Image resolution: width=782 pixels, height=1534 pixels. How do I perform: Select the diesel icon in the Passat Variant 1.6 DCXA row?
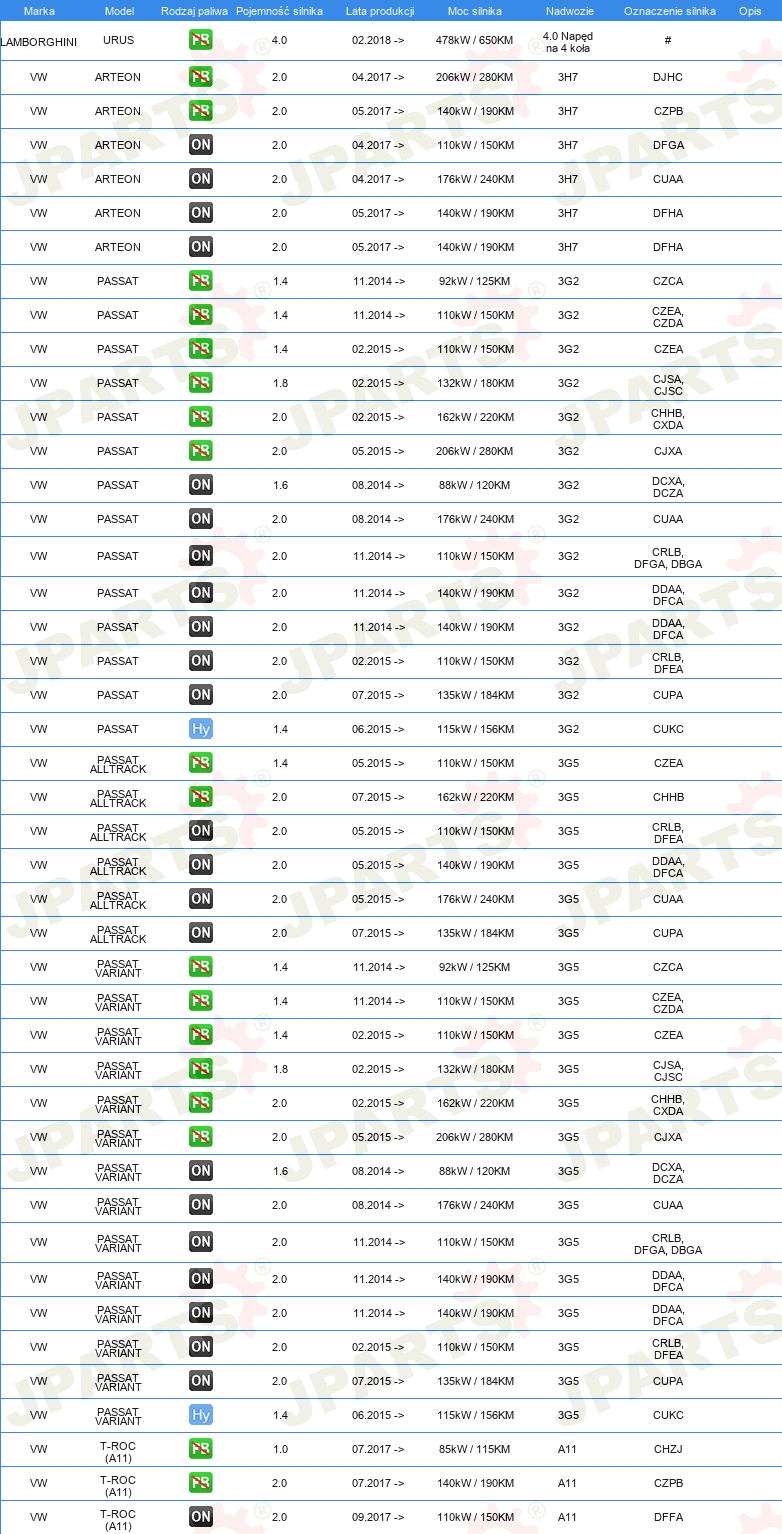[201, 1171]
